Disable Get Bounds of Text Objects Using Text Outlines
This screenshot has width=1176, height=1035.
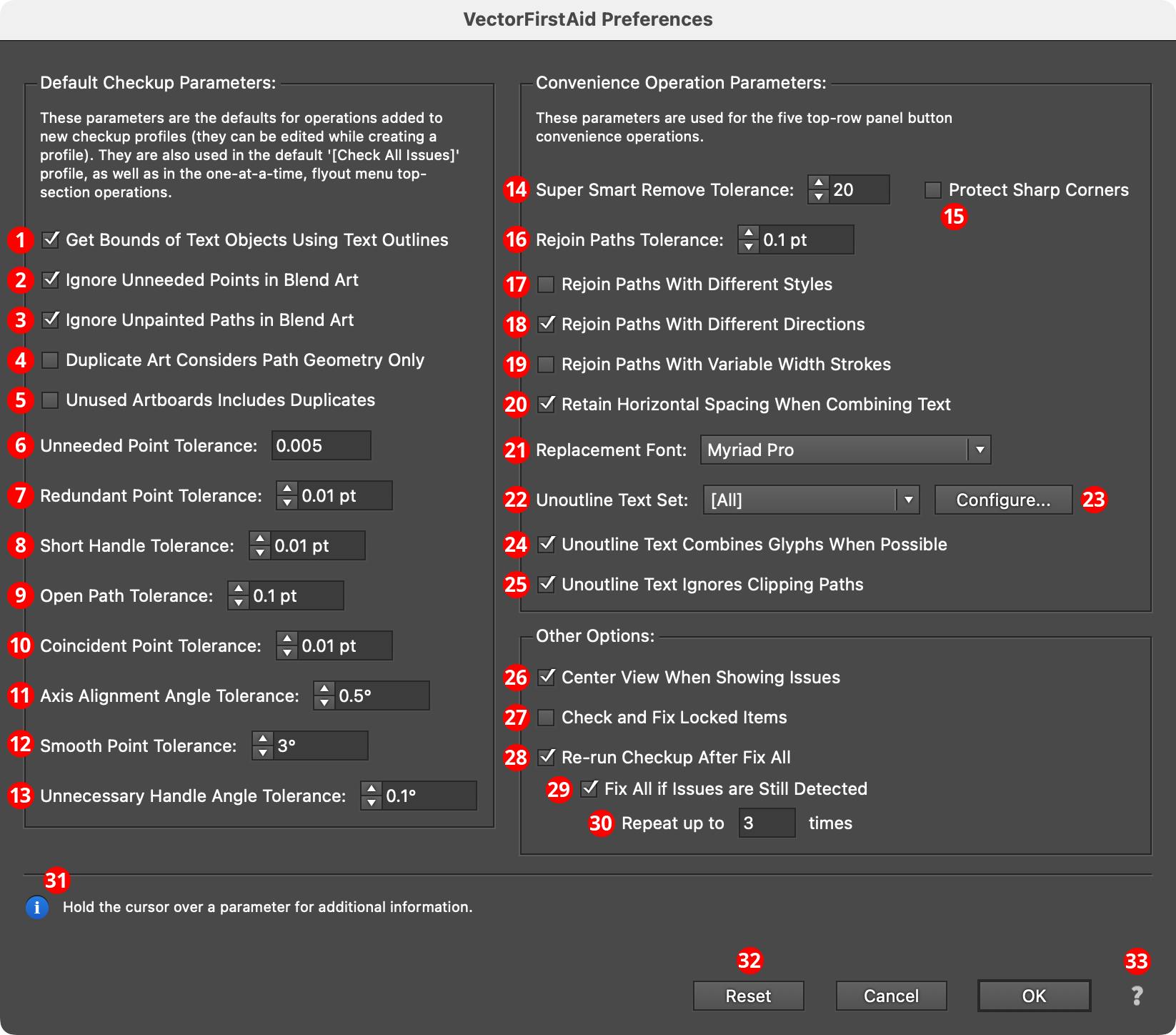tap(49, 241)
